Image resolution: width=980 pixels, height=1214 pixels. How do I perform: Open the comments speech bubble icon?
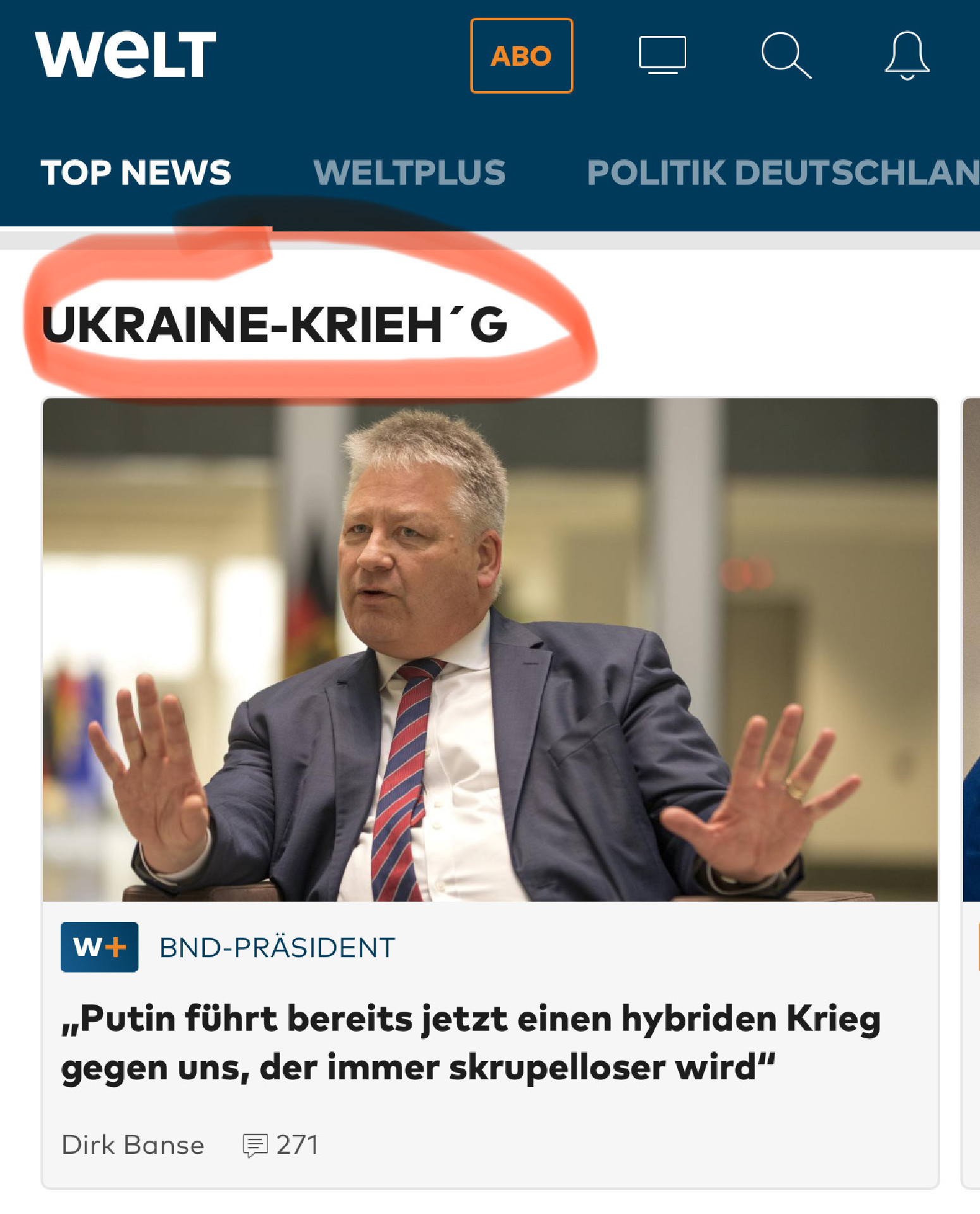pos(255,1145)
